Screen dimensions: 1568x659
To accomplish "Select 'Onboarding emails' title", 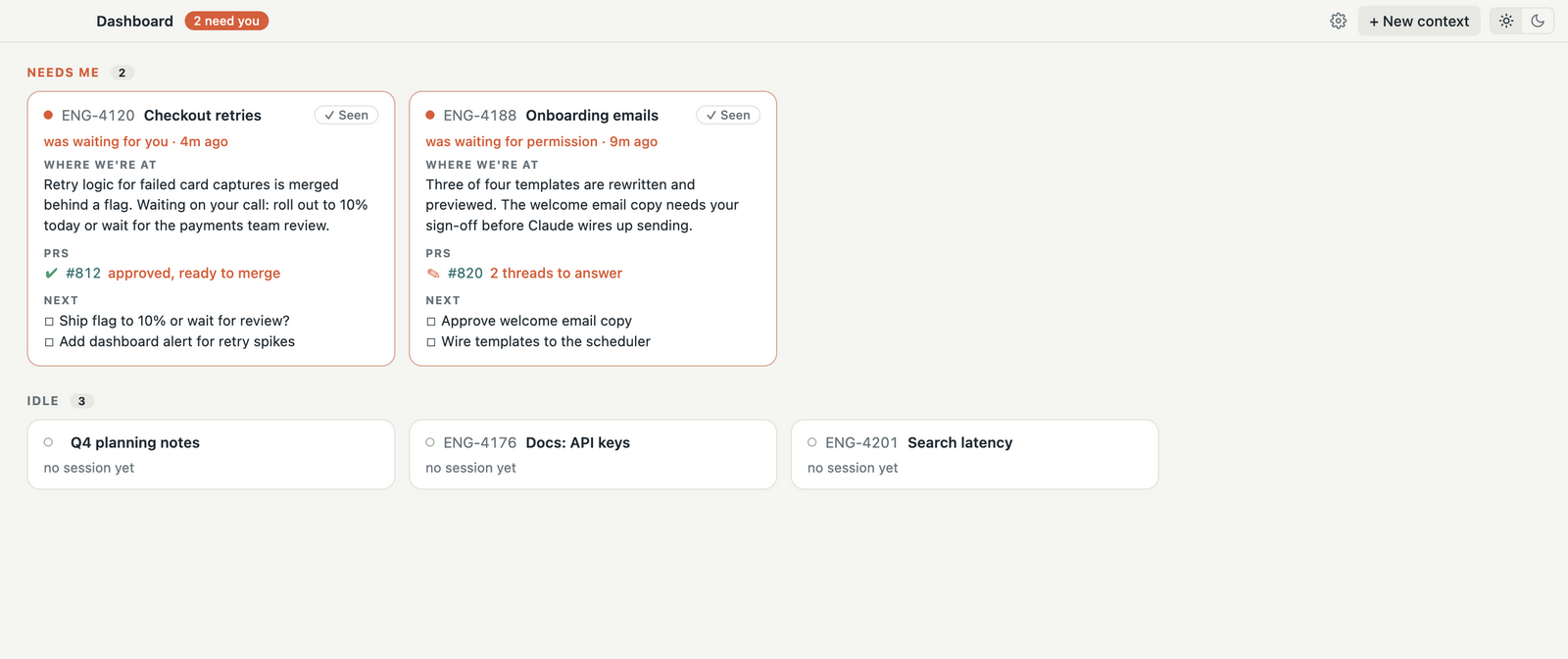I will [x=592, y=115].
